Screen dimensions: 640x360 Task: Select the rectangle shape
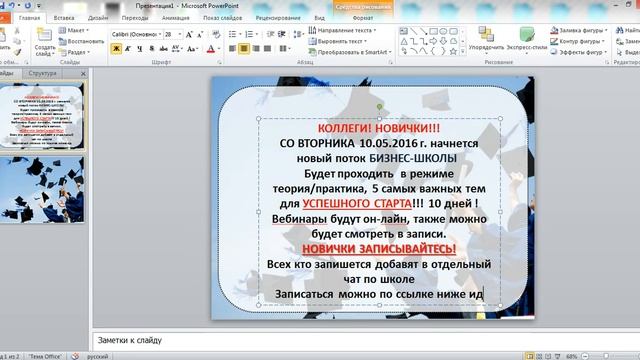[x=433, y=31]
